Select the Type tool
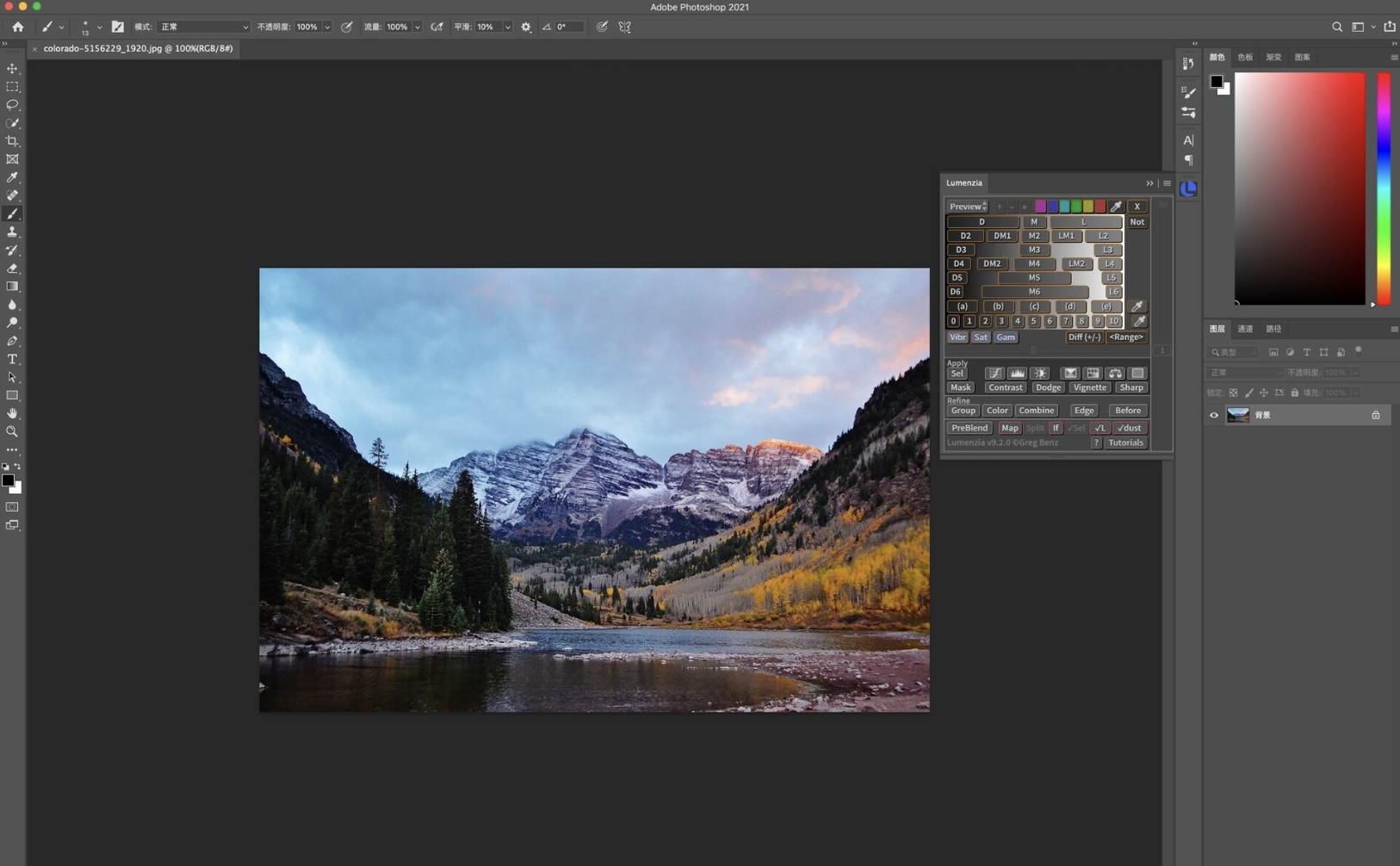Screen dimensions: 1400x866 coord(12,359)
